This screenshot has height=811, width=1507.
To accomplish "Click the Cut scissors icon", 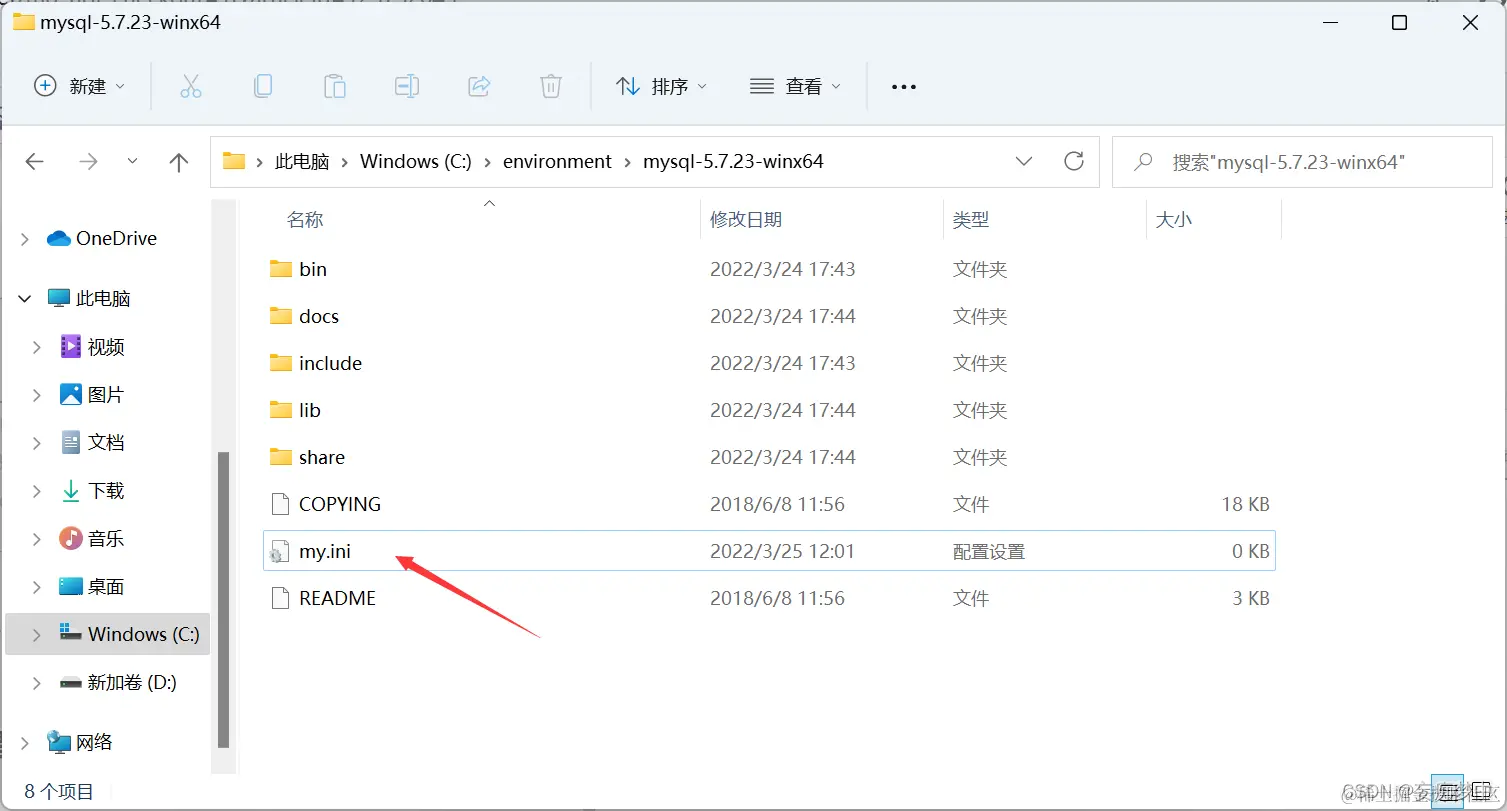I will [191, 86].
